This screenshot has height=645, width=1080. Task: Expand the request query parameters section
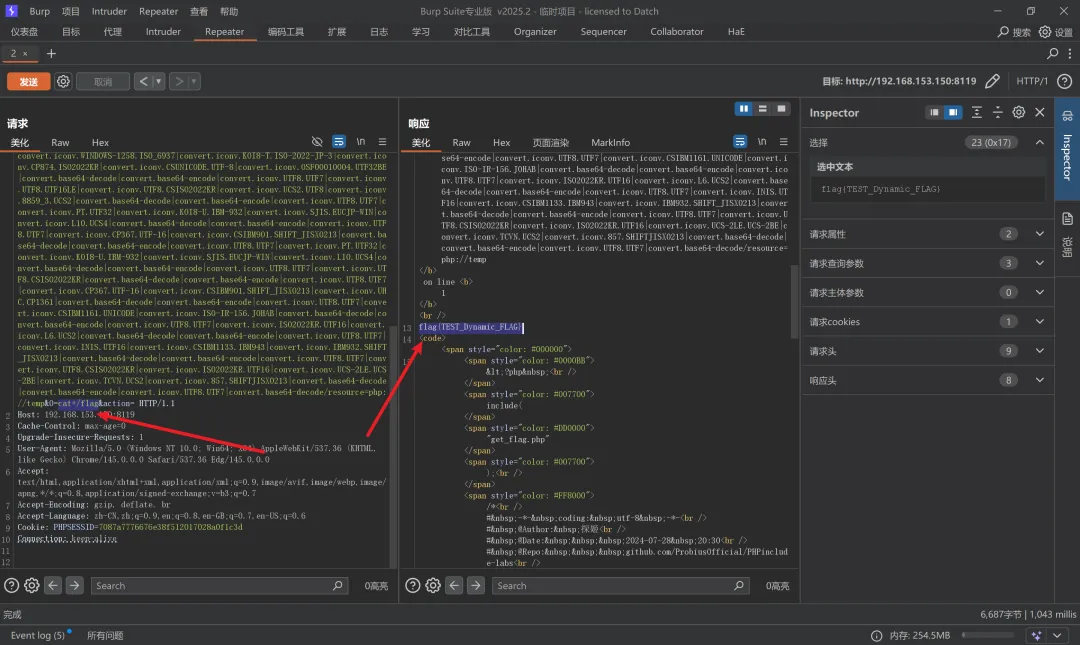pos(1040,263)
